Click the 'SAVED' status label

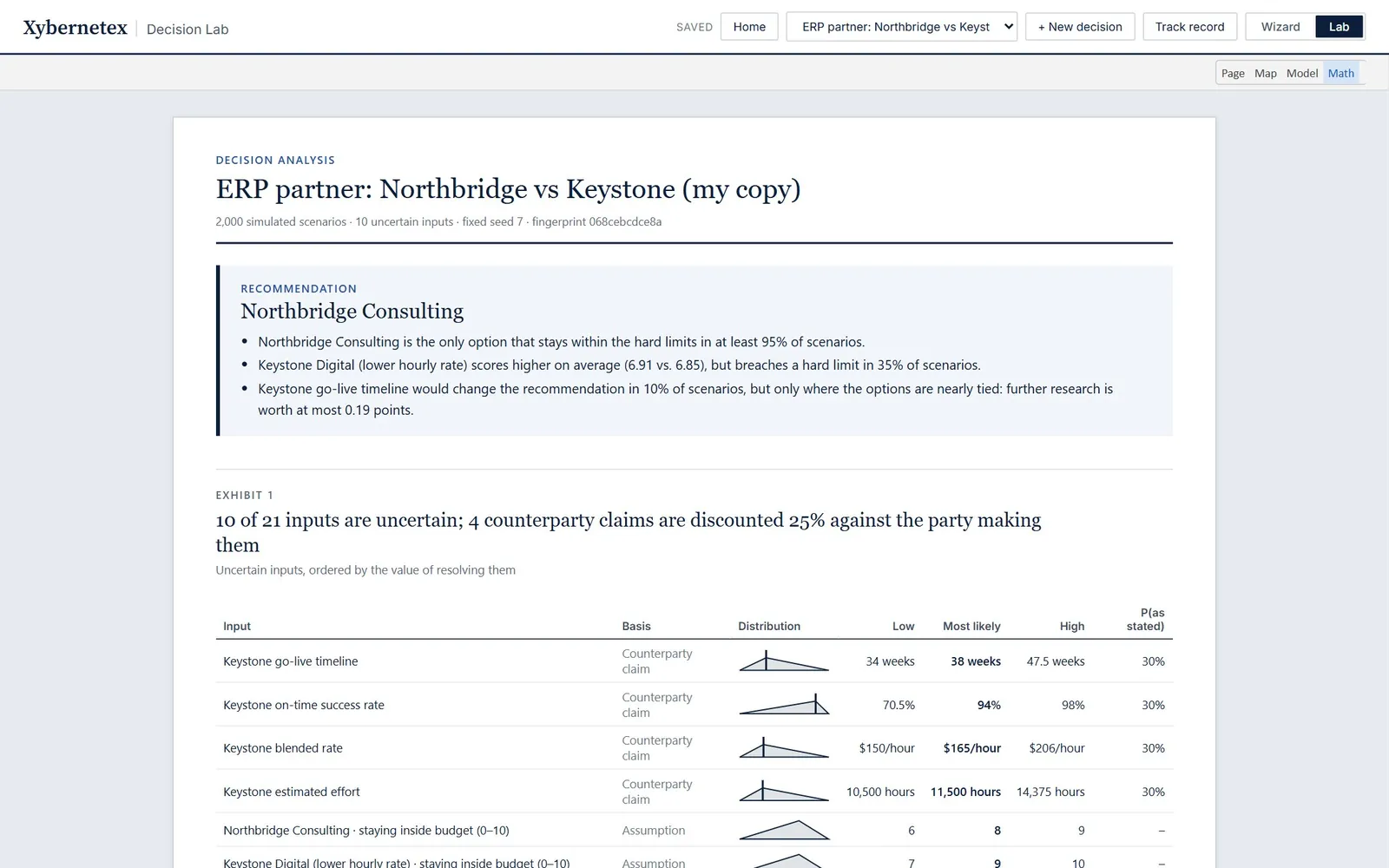[x=694, y=28]
